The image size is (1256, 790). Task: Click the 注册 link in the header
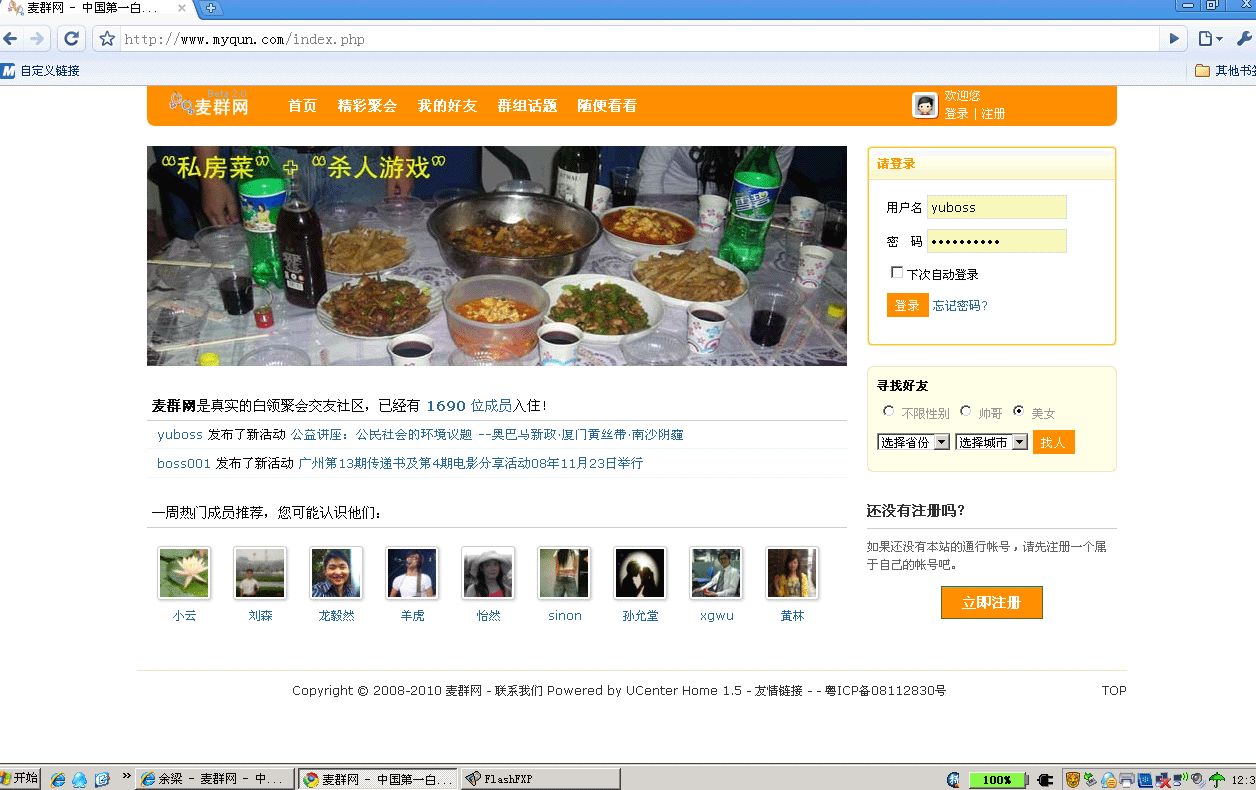pyautogui.click(x=993, y=114)
